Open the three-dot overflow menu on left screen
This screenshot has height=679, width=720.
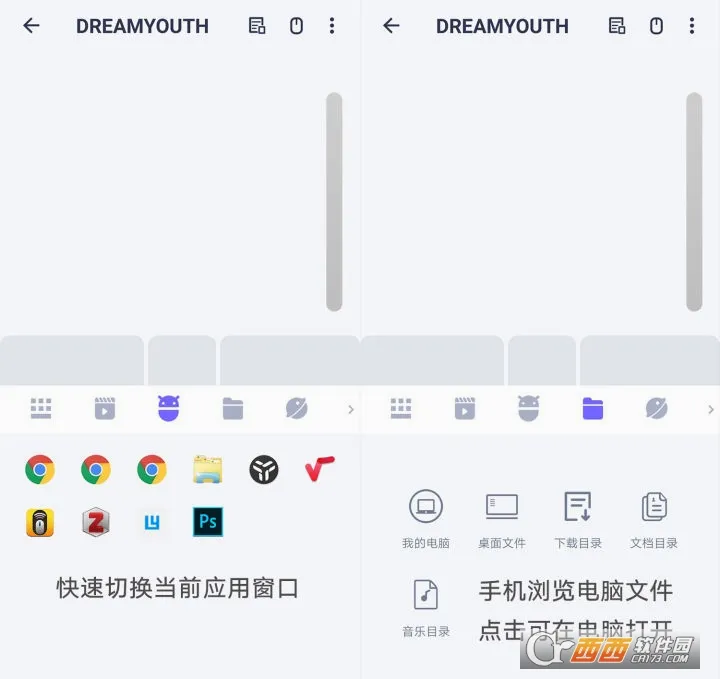(332, 26)
